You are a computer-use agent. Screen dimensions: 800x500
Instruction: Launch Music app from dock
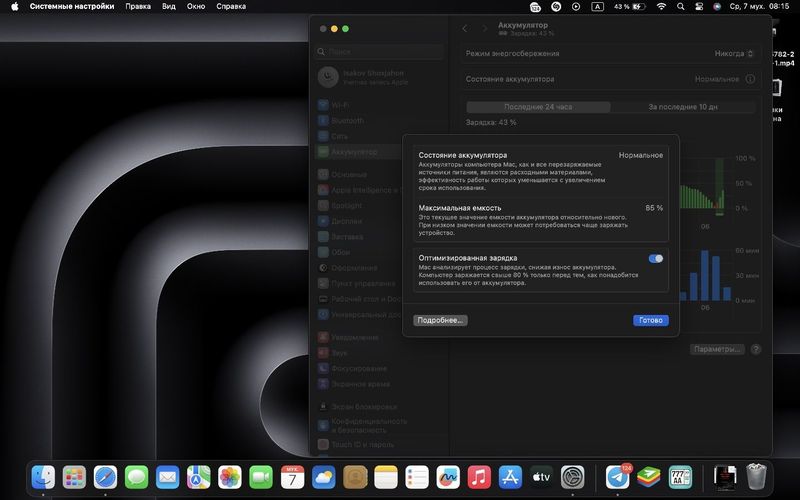coord(479,478)
